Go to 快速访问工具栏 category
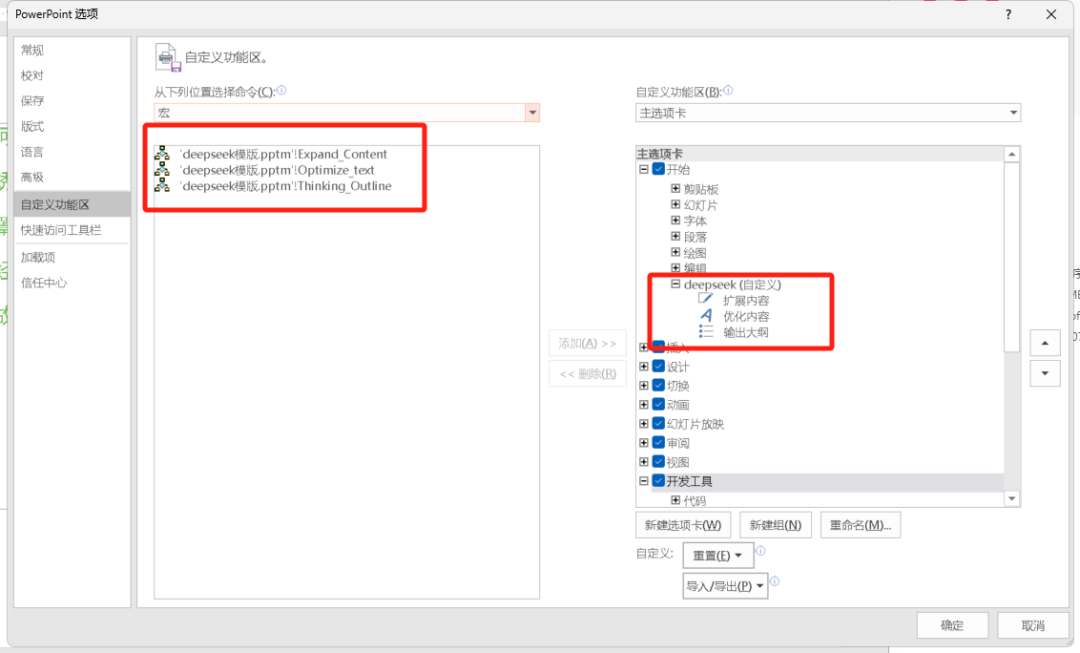Screen dimensions: 1080x653 tap(72, 230)
